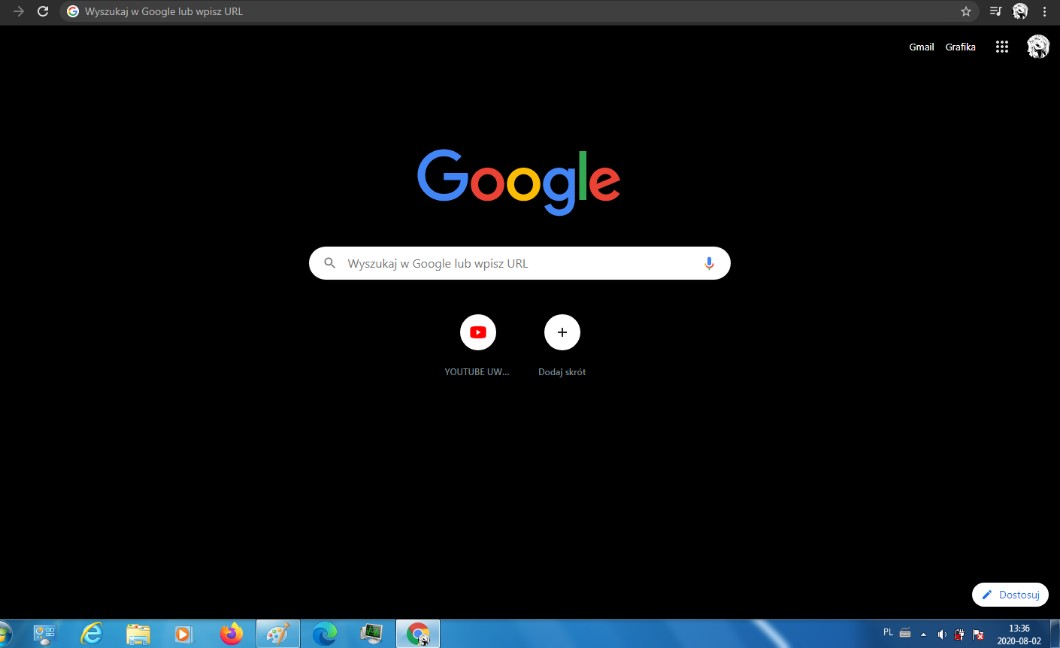Expand hidden system tray icons

[x=923, y=634]
